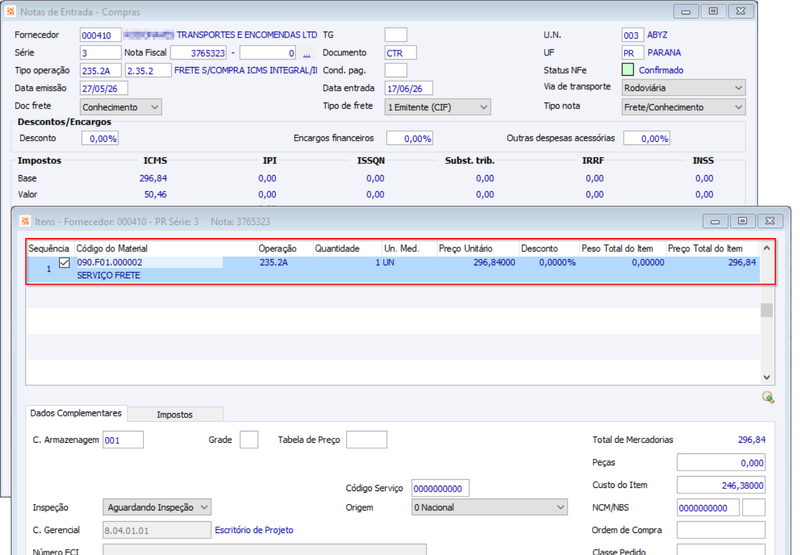Click the second Tipo operação field 2.35.2
This screenshot has height=555, width=800.
point(148,70)
